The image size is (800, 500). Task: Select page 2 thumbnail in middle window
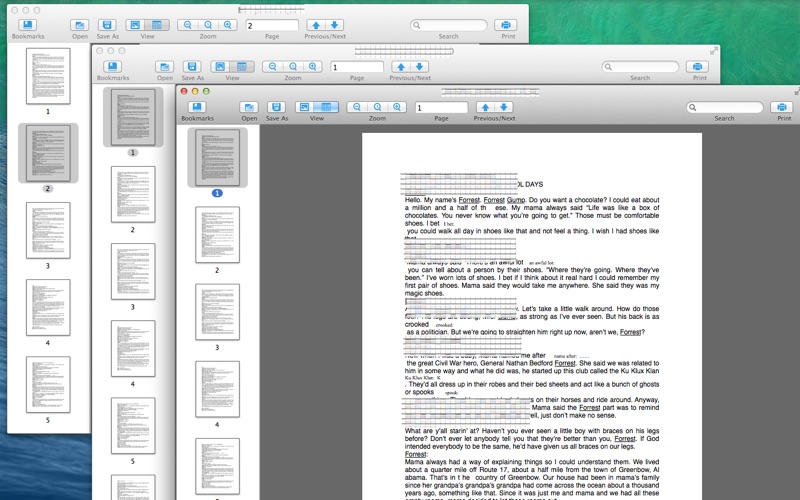pos(133,194)
